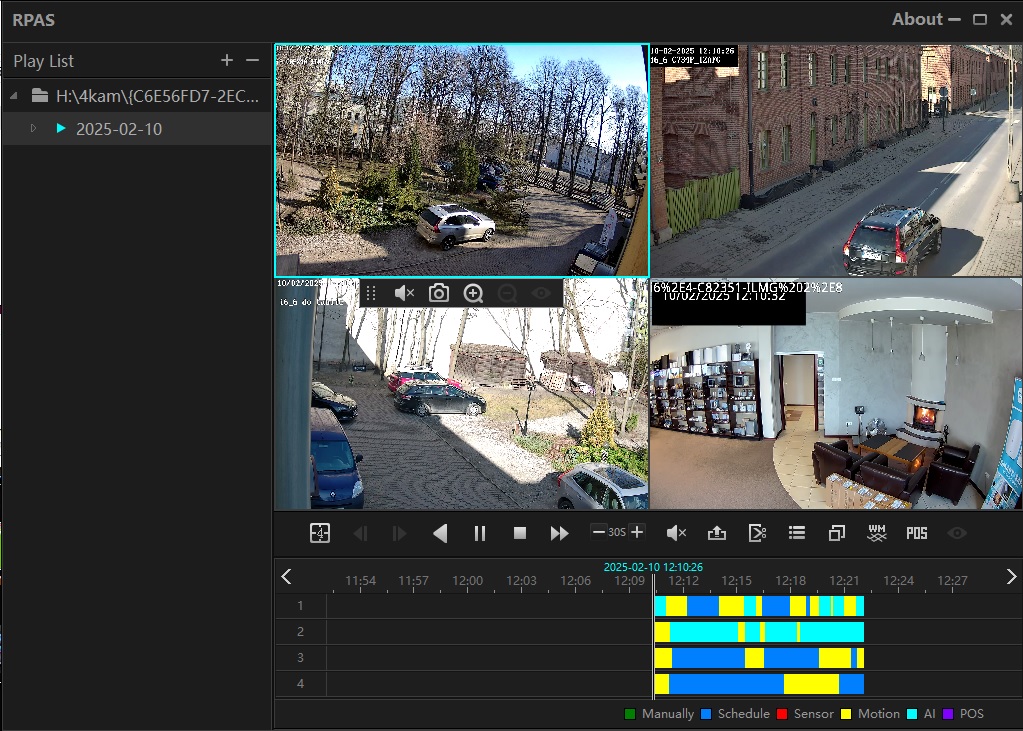1023x731 pixels.
Task: Click the channel 2 timeline recording bar
Action: (758, 632)
